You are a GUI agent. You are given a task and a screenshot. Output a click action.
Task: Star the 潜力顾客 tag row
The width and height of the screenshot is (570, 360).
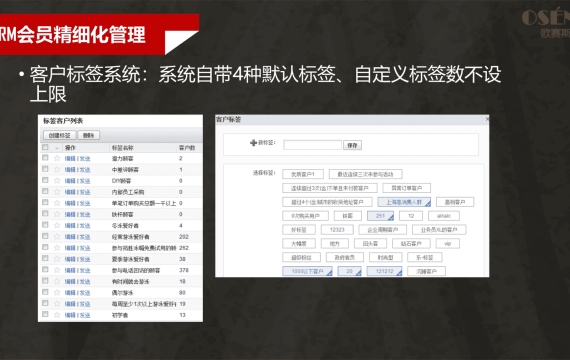(x=57, y=158)
